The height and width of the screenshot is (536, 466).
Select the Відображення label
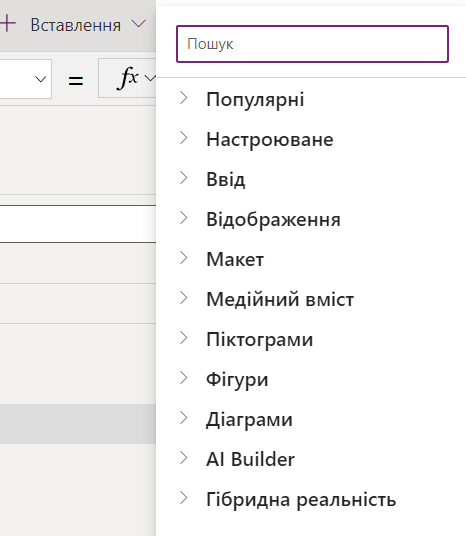tap(273, 219)
